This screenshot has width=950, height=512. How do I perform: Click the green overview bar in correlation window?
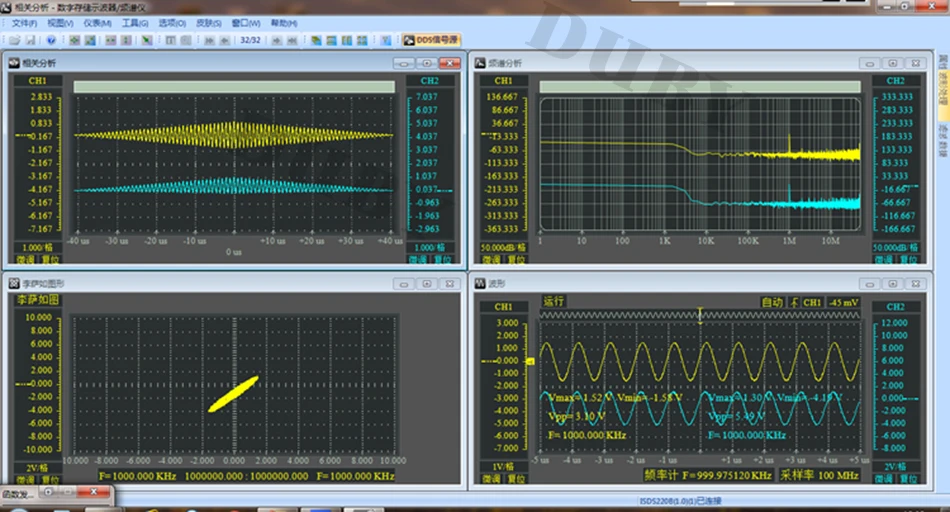pos(234,87)
